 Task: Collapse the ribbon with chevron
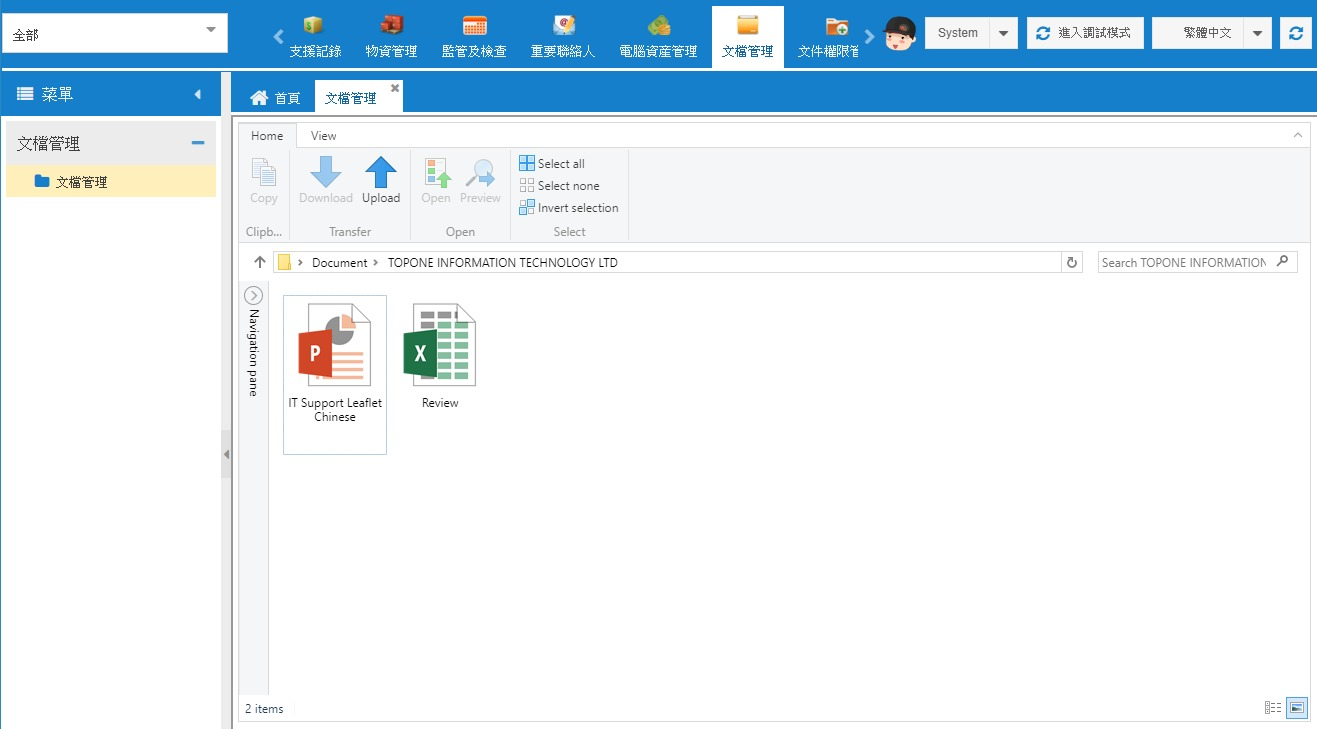(1298, 135)
